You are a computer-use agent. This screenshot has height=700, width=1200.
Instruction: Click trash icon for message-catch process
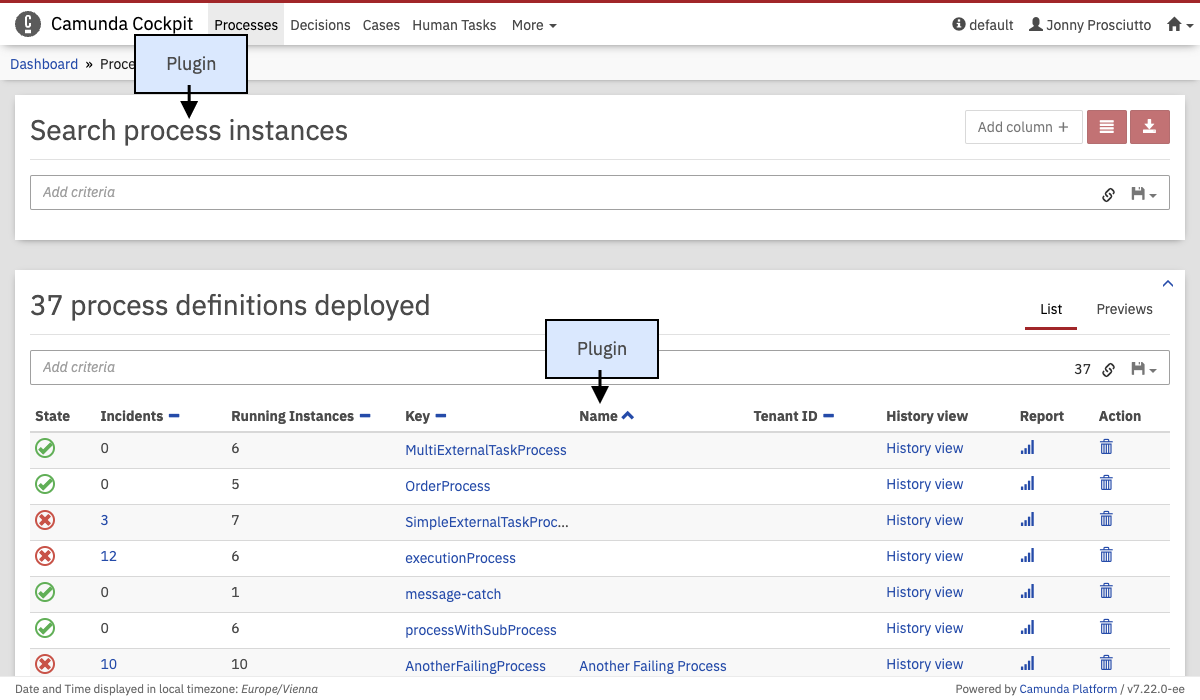point(1106,592)
